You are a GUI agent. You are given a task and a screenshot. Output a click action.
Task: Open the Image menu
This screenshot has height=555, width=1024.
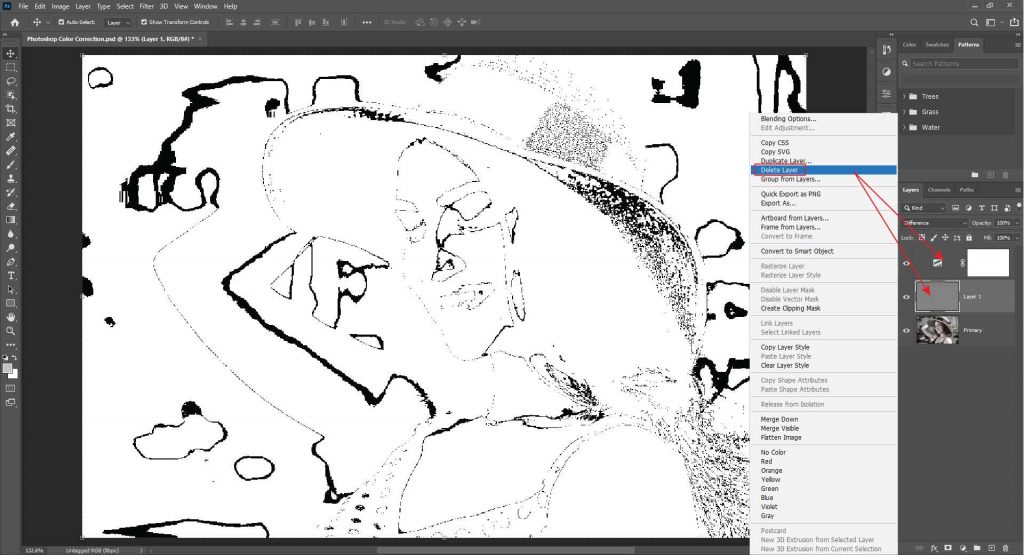click(60, 7)
